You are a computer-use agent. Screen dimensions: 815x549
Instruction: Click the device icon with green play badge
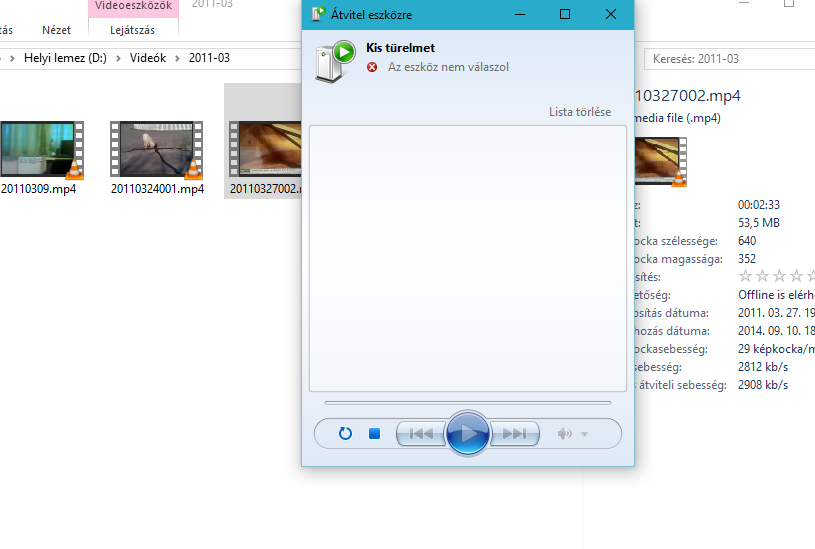coord(335,61)
